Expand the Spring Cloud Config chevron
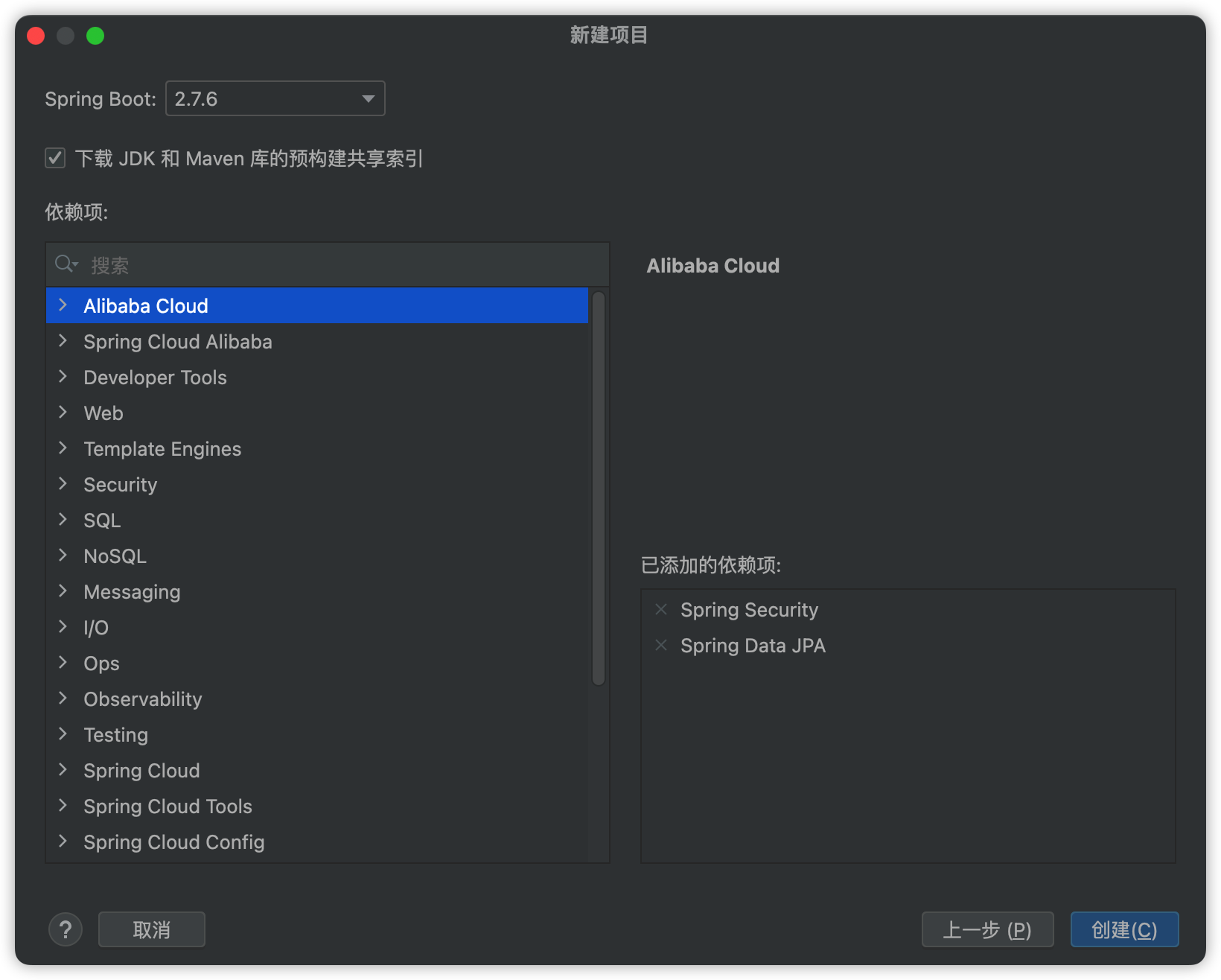1221x980 pixels. coord(63,841)
